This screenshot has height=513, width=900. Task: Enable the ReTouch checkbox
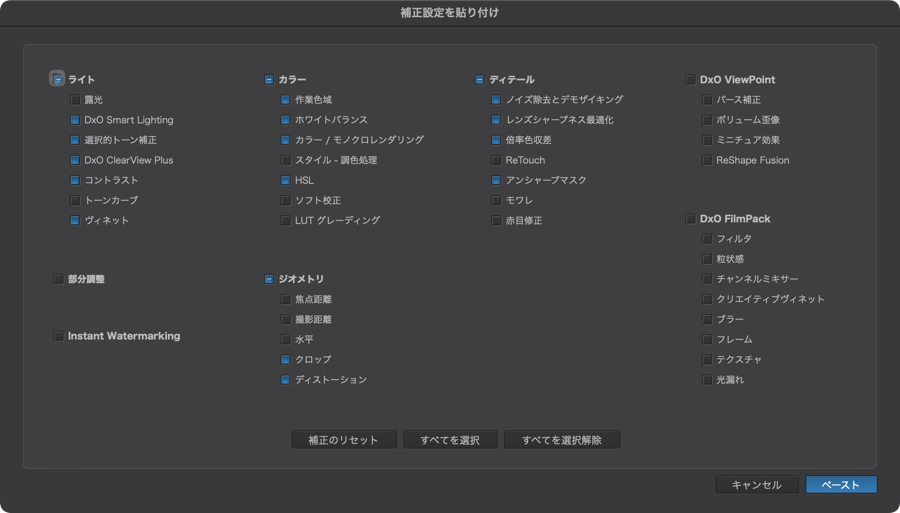[x=496, y=160]
